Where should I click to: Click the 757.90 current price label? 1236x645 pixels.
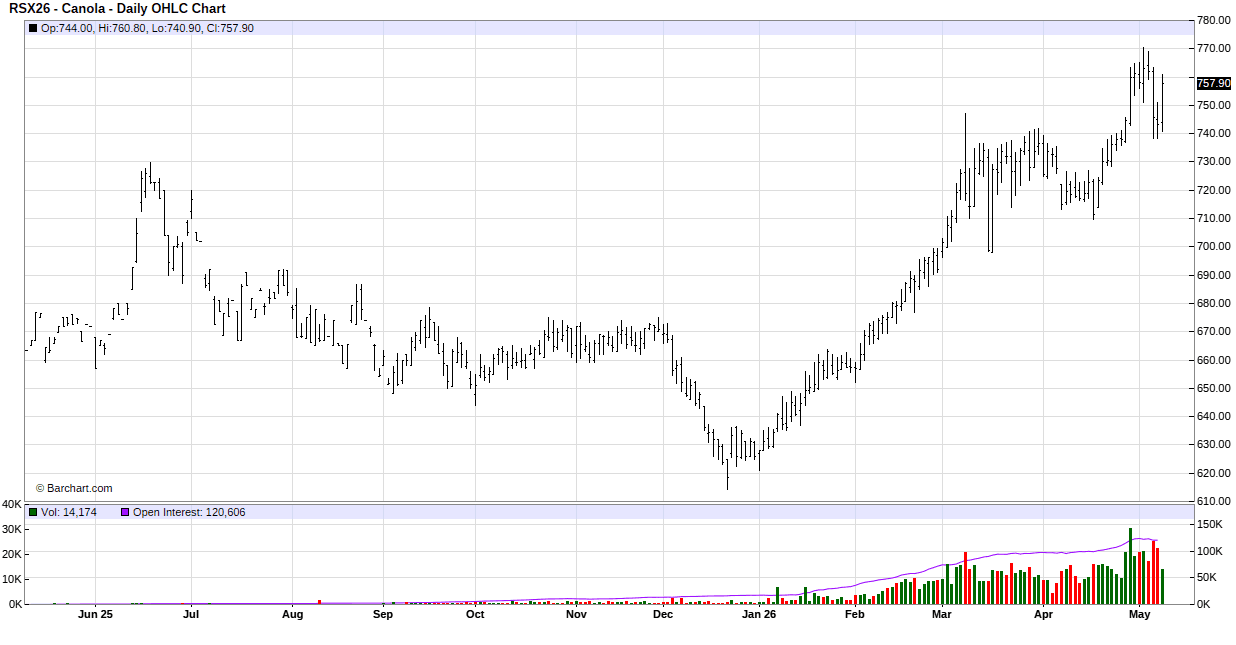click(x=1213, y=83)
